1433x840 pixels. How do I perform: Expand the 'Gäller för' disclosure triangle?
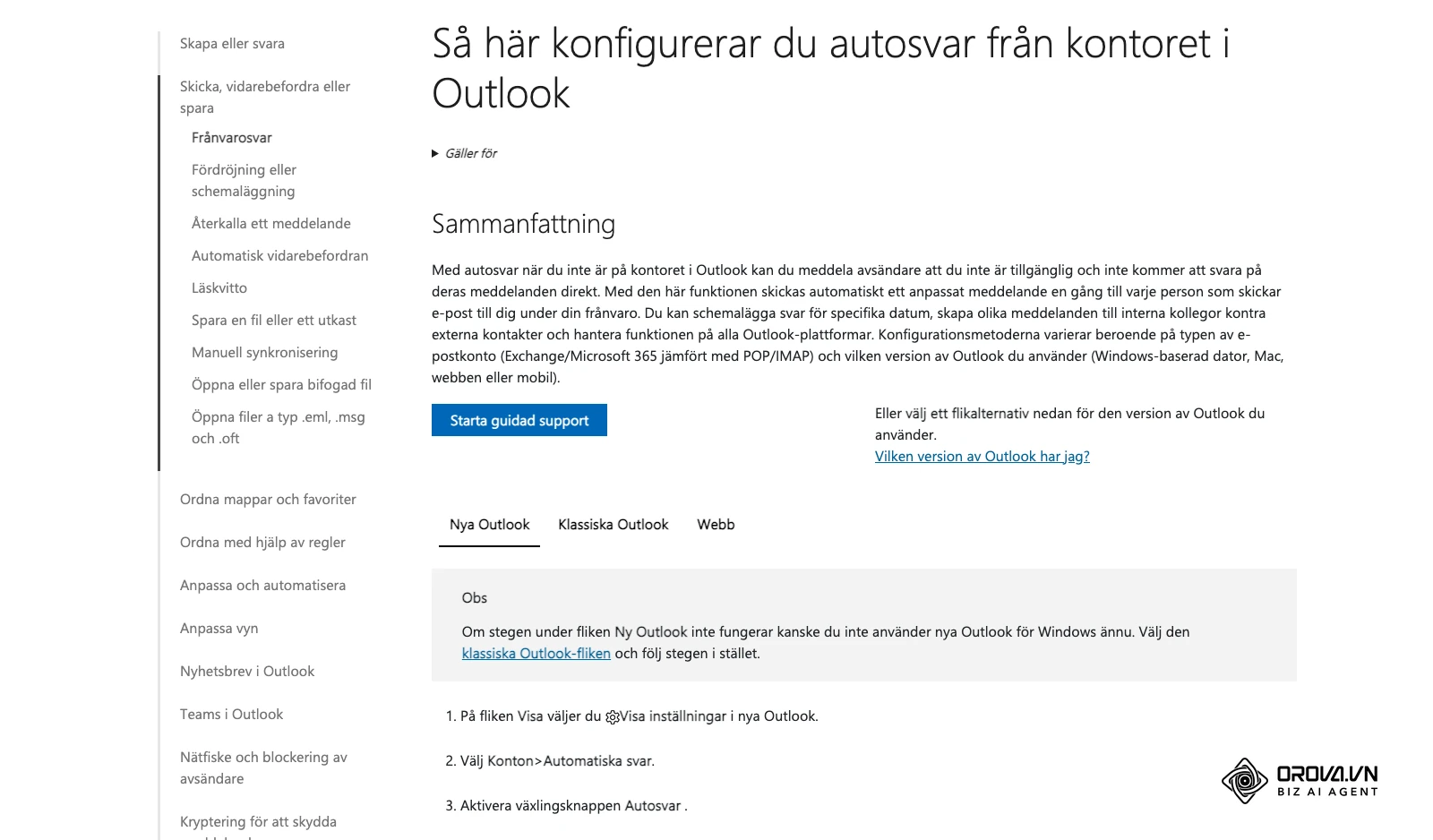[435, 153]
